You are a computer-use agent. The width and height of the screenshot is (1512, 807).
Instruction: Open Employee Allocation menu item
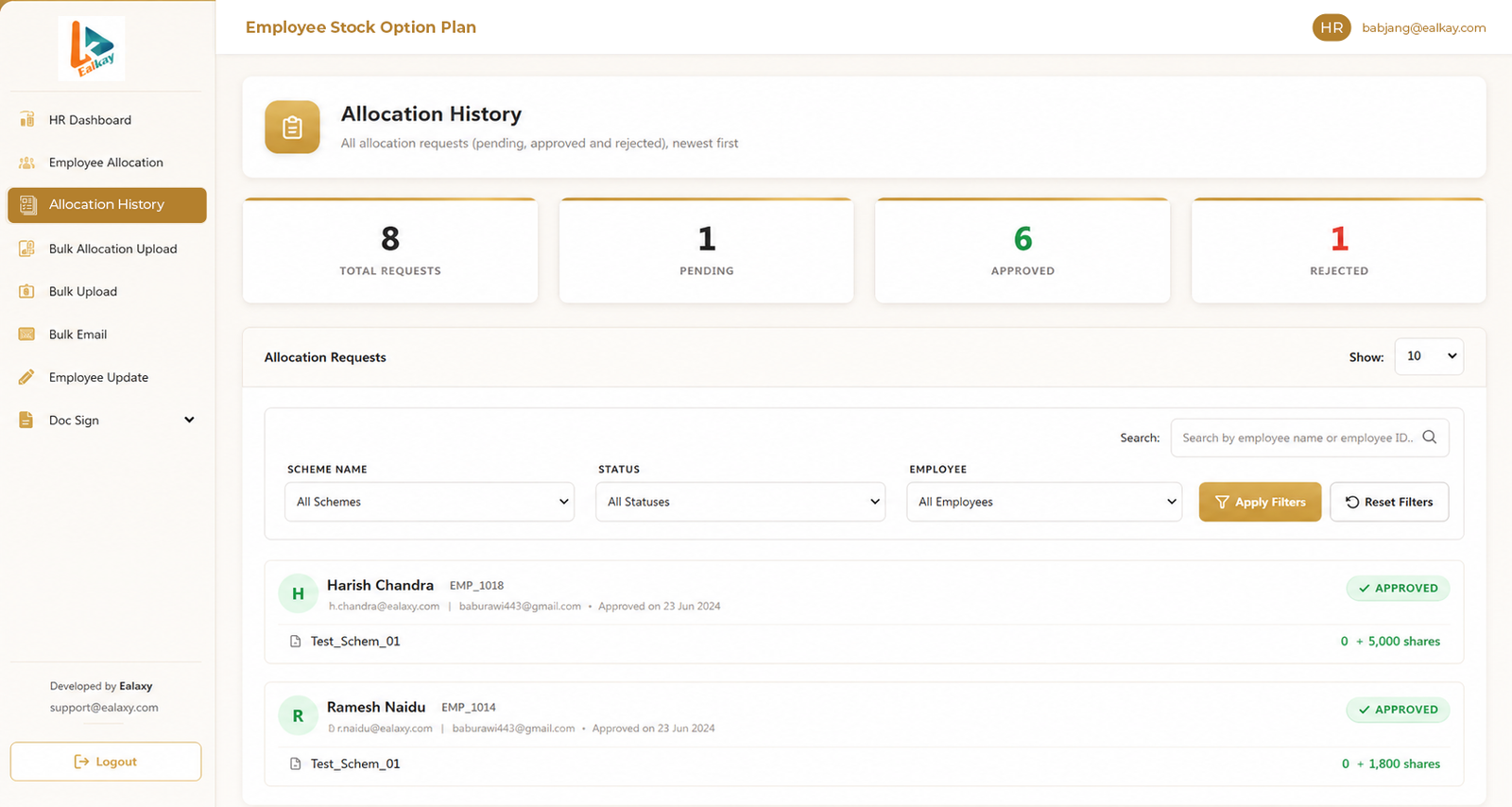(107, 163)
